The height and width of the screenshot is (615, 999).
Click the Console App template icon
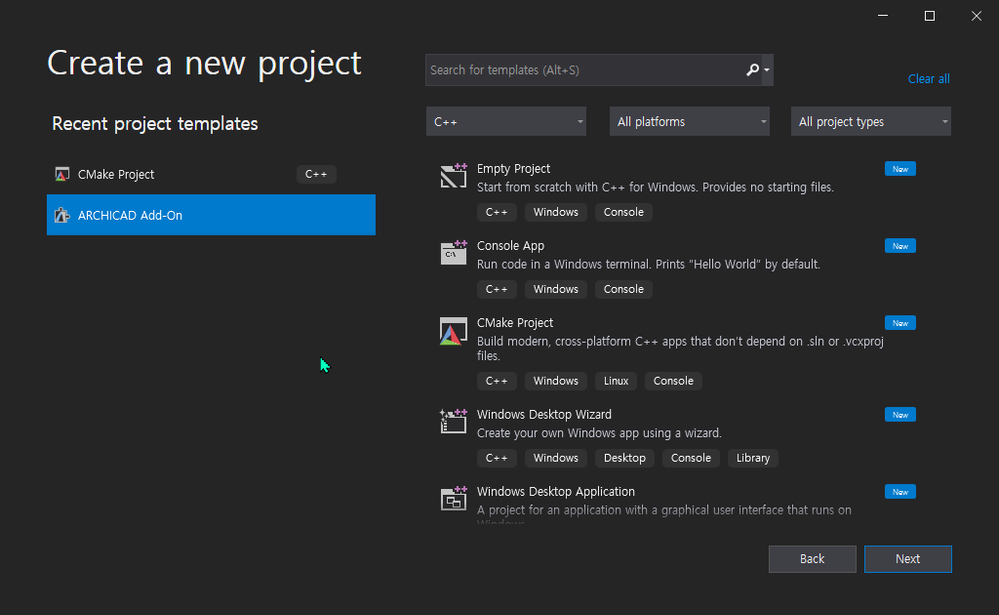(x=454, y=252)
